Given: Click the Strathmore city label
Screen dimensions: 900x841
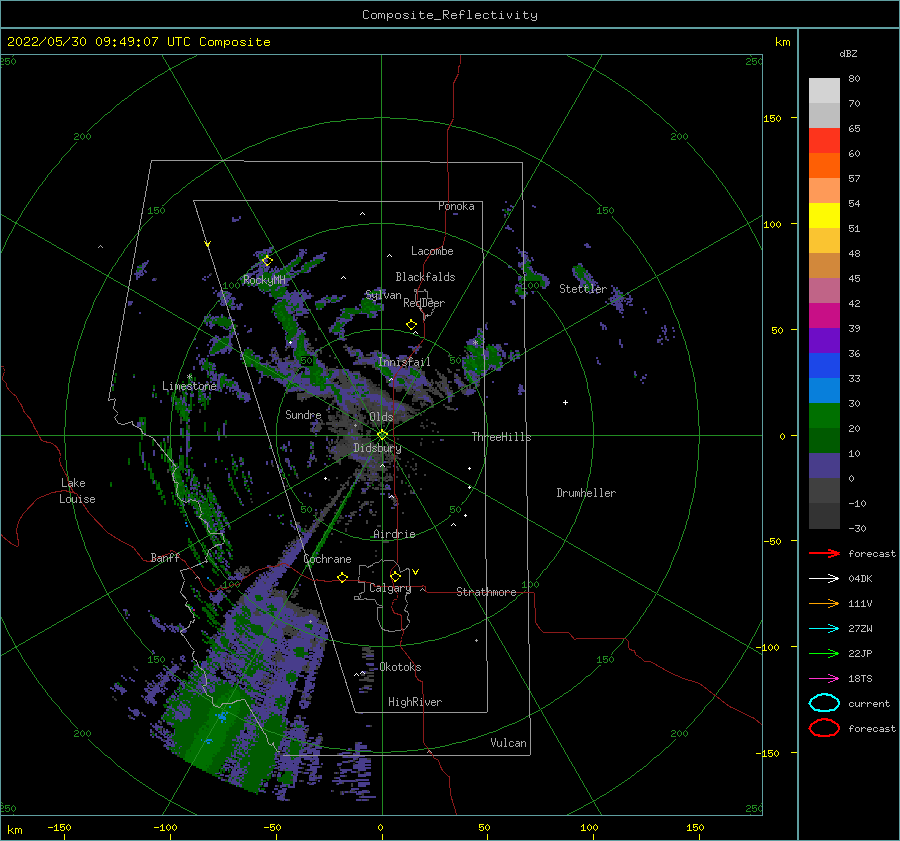Looking at the screenshot, I should pyautogui.click(x=486, y=592).
